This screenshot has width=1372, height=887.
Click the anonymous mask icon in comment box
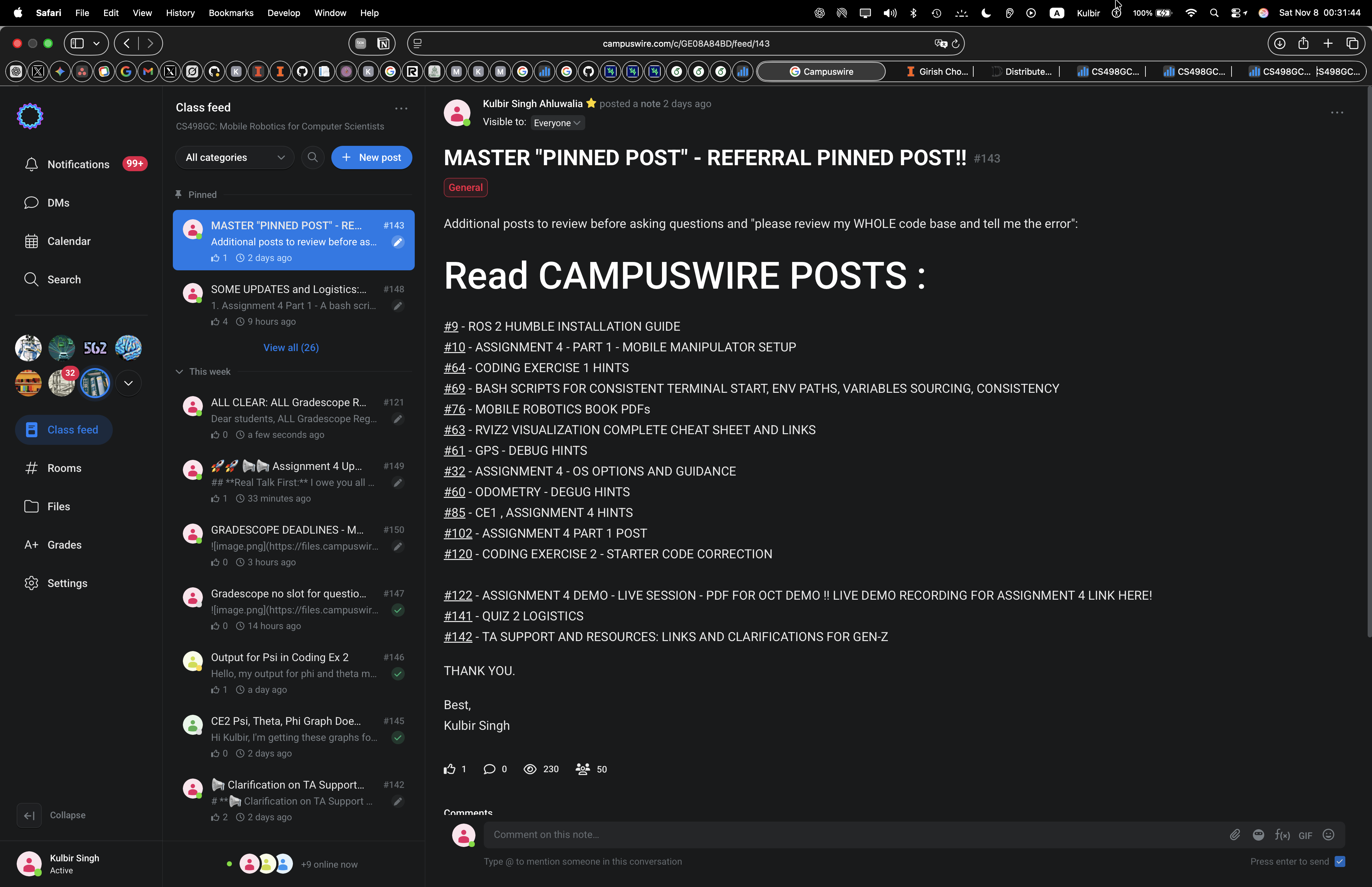[1259, 835]
